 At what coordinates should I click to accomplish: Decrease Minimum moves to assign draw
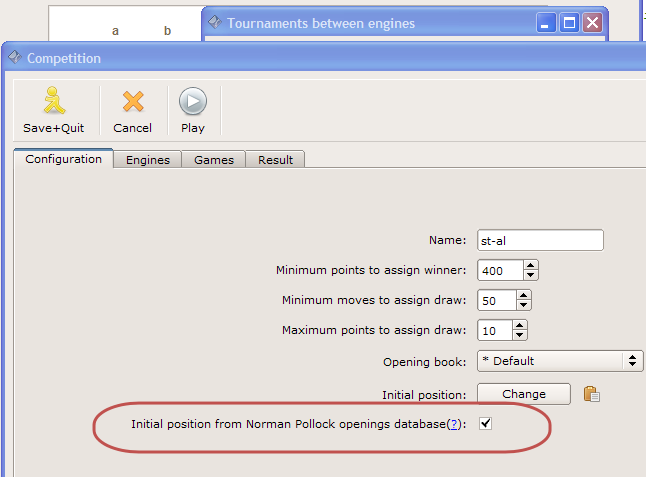(523, 305)
